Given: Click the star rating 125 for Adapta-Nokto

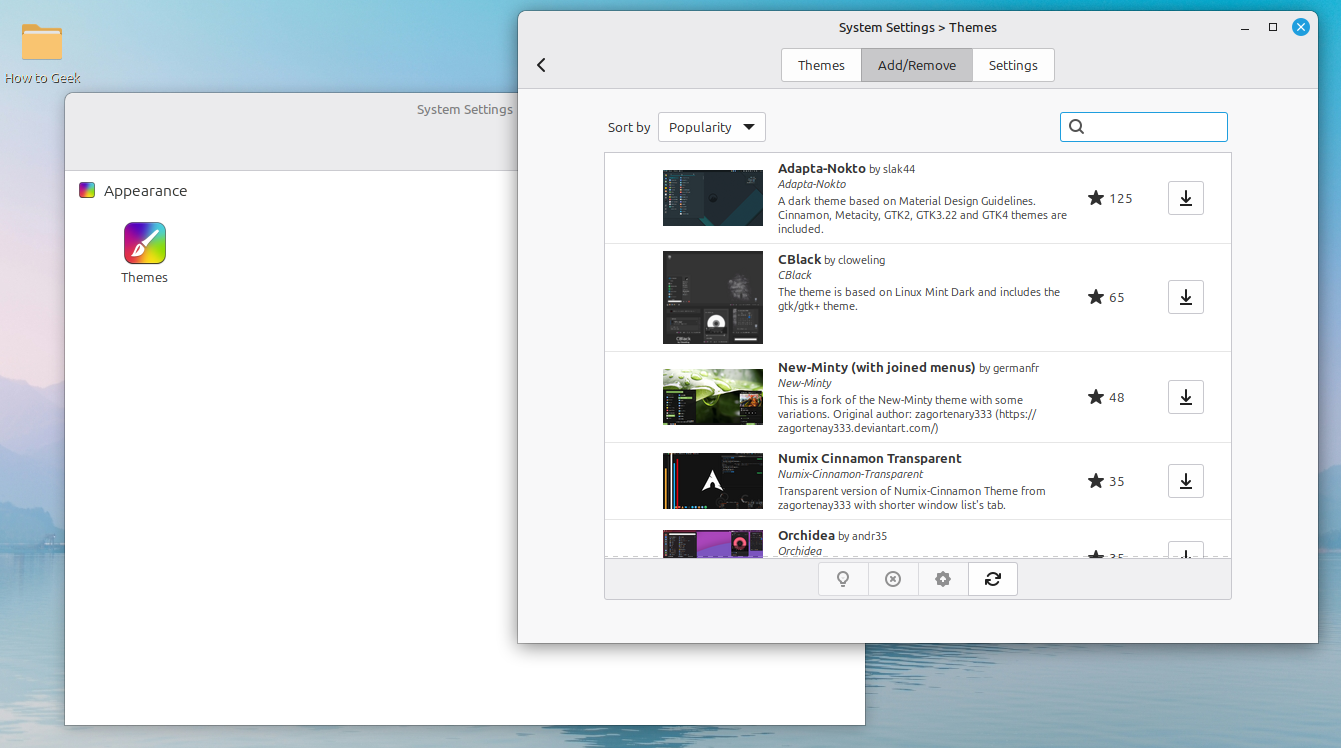Looking at the screenshot, I should coord(1110,198).
